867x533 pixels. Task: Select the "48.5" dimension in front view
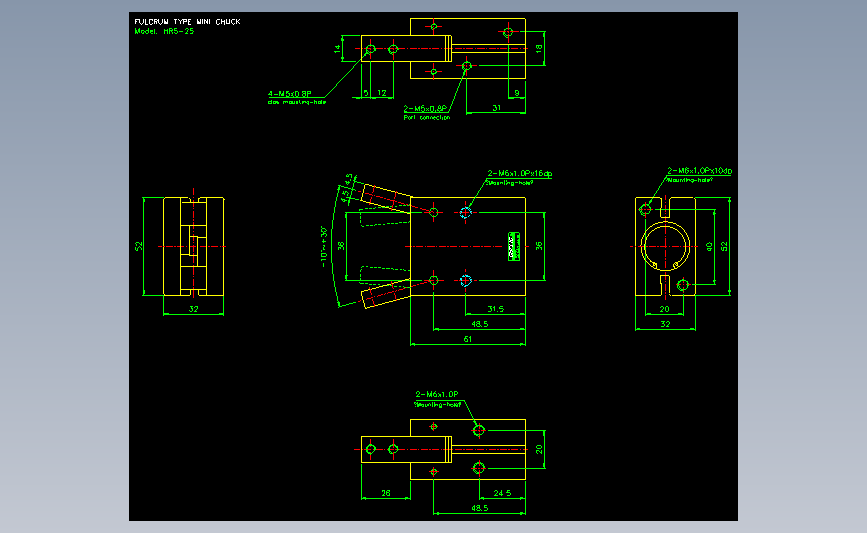pos(479,324)
